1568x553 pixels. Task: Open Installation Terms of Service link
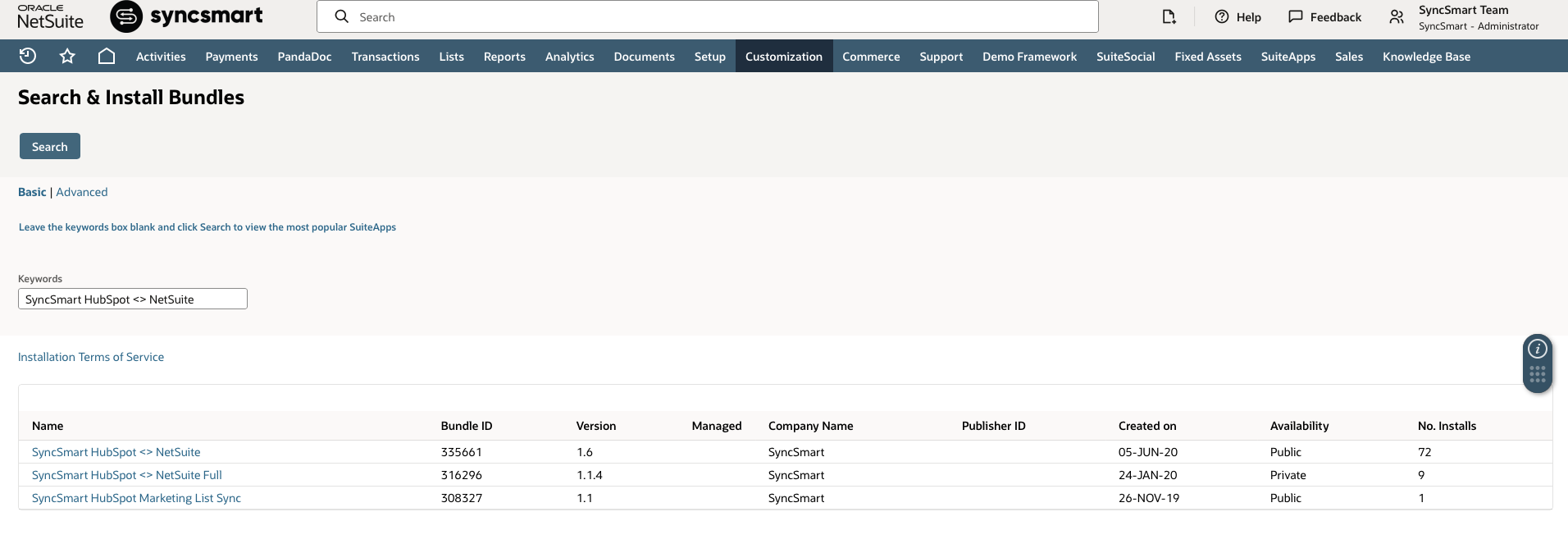pos(91,357)
